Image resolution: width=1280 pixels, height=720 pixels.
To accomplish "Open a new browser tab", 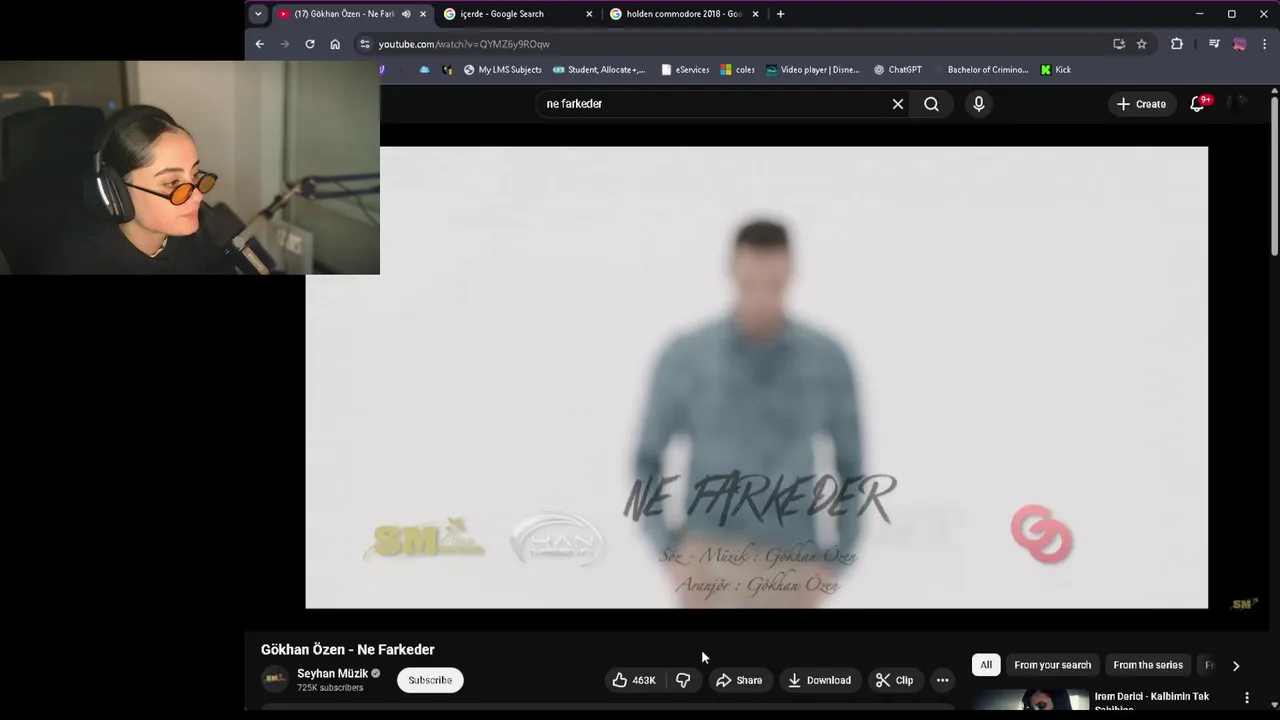I will [x=780, y=14].
